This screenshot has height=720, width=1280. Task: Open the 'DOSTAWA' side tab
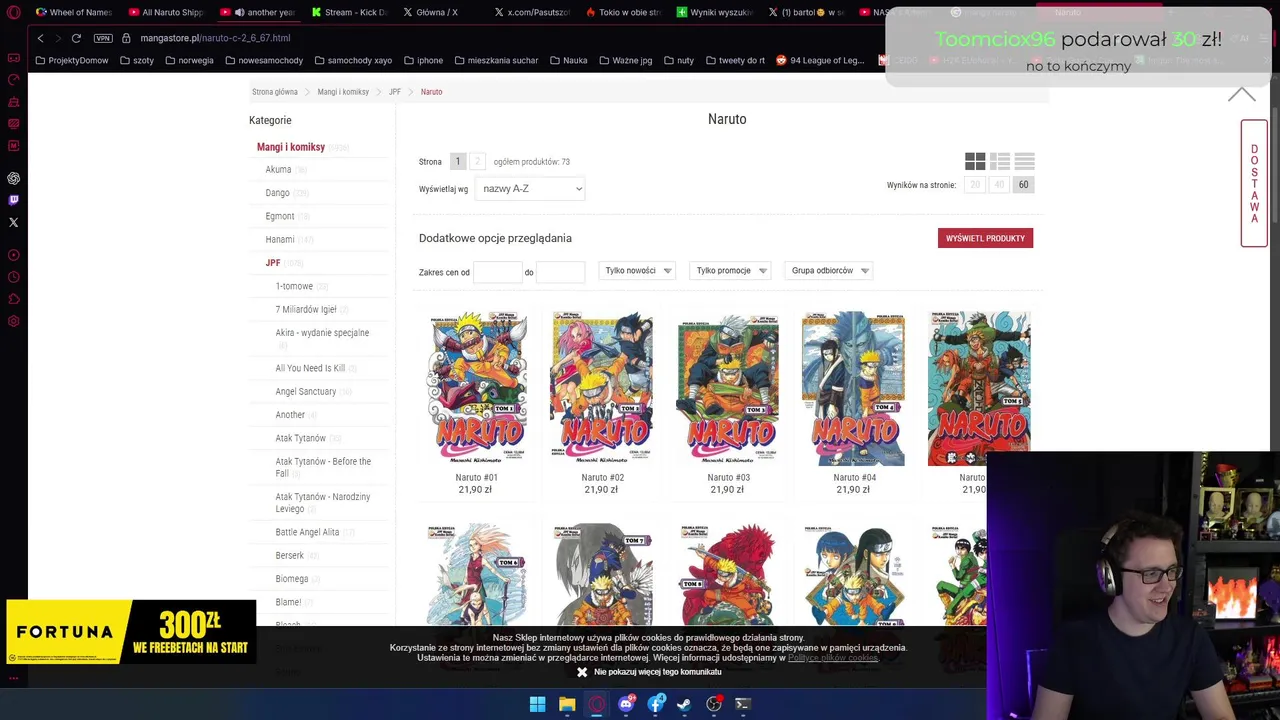coord(1254,183)
